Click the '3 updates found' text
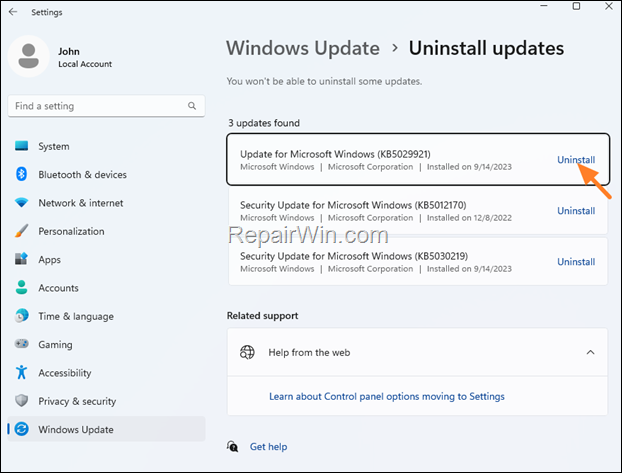The image size is (622, 473). click(264, 123)
